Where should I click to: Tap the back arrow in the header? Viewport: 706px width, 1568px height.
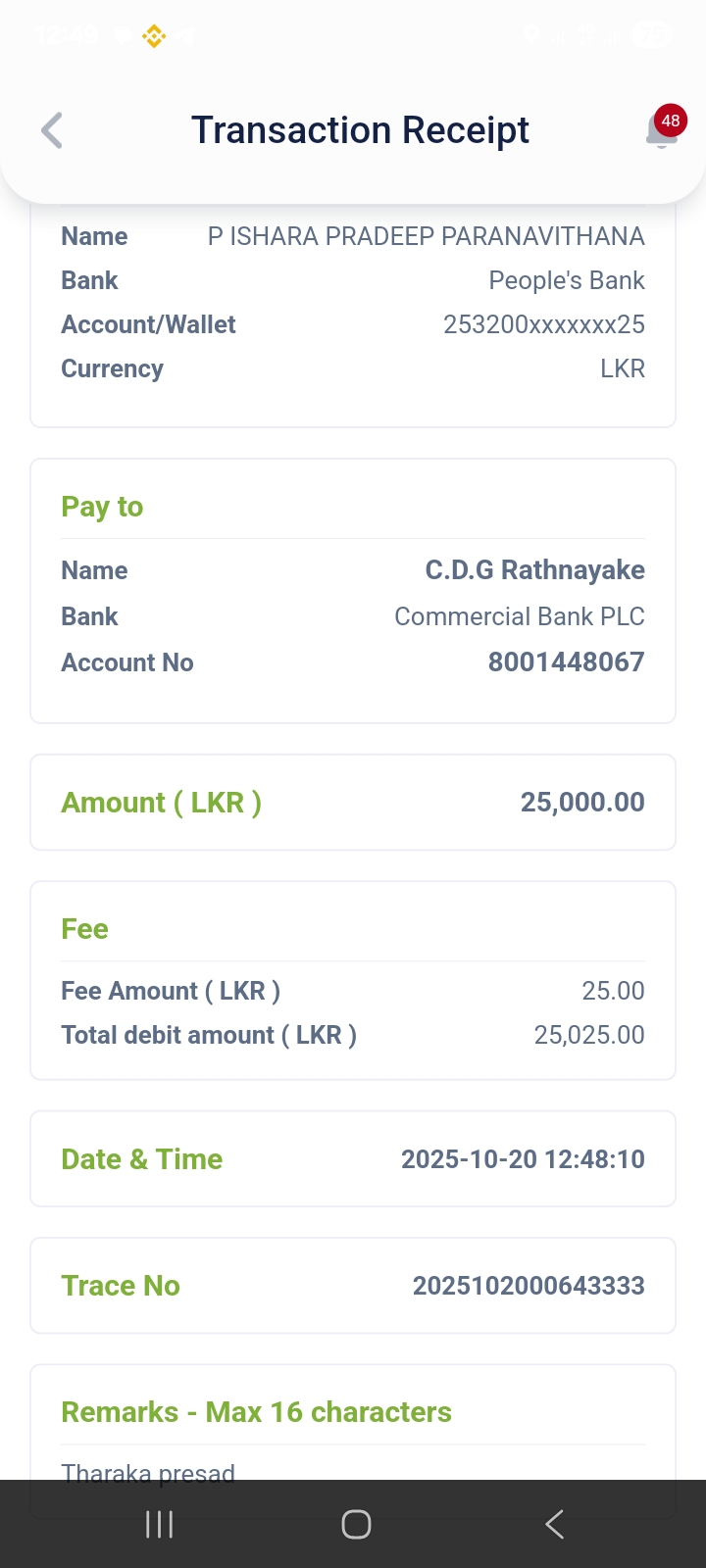[52, 130]
